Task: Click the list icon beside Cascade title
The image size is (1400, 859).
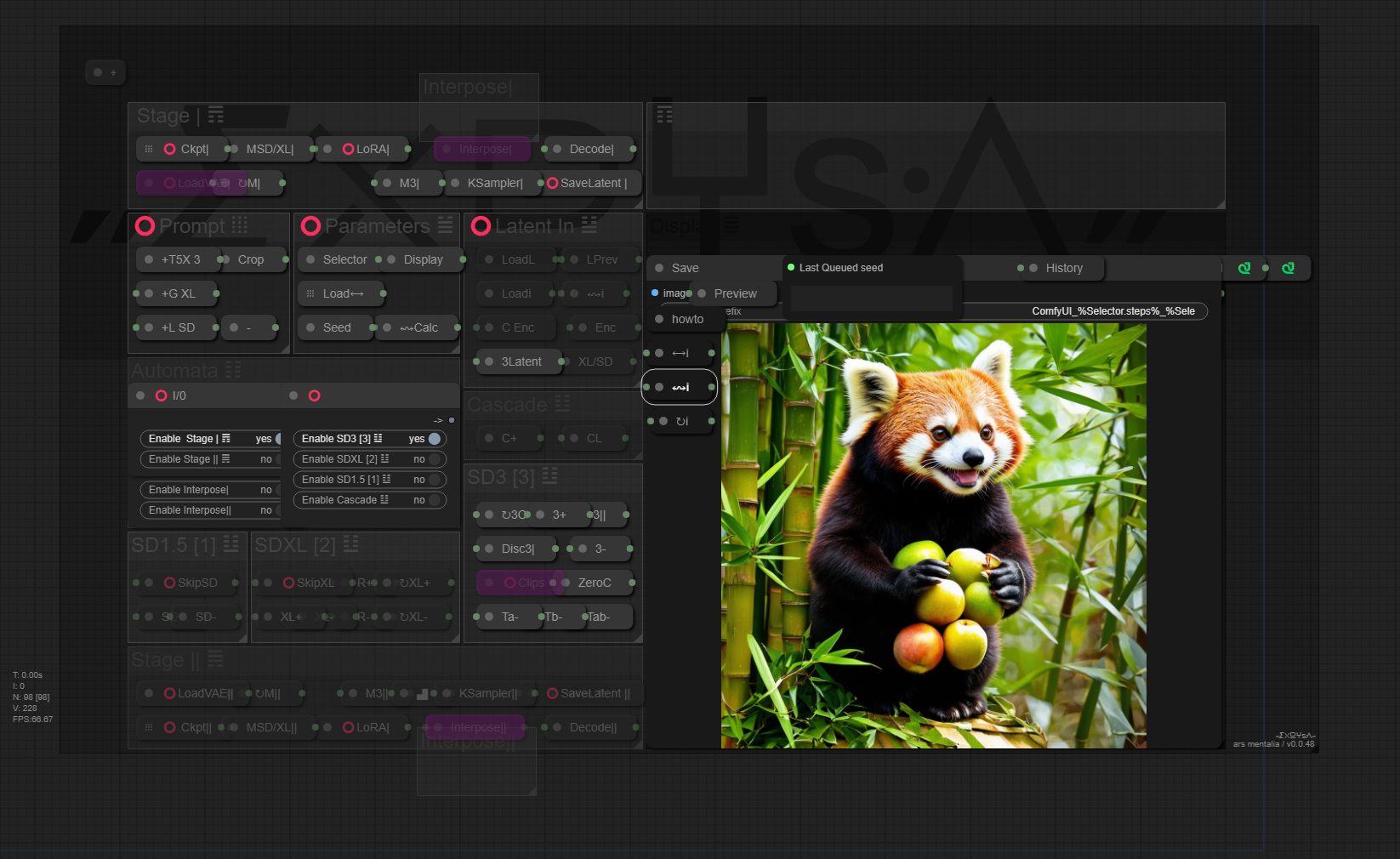Action: pyautogui.click(x=562, y=404)
